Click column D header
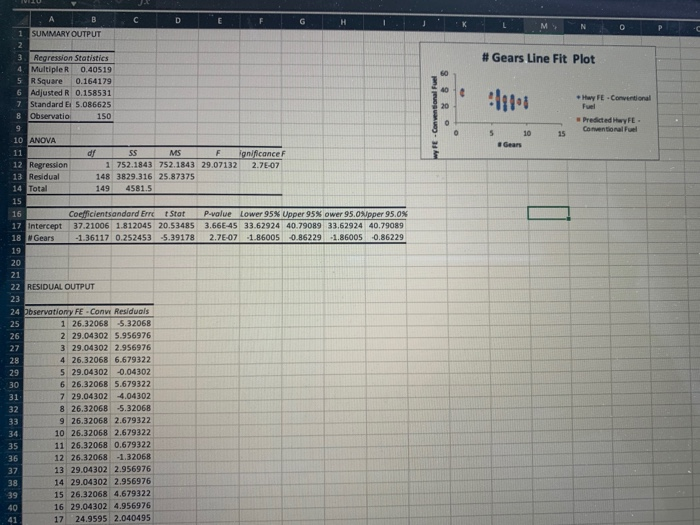 coord(178,21)
